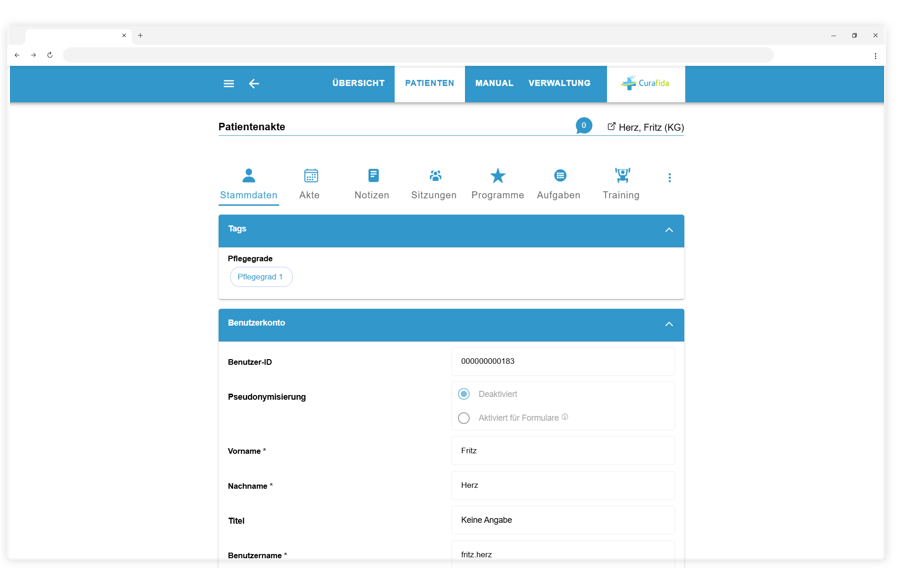Click the Nachname field containing Herz
The image size is (918, 580).
[563, 485]
